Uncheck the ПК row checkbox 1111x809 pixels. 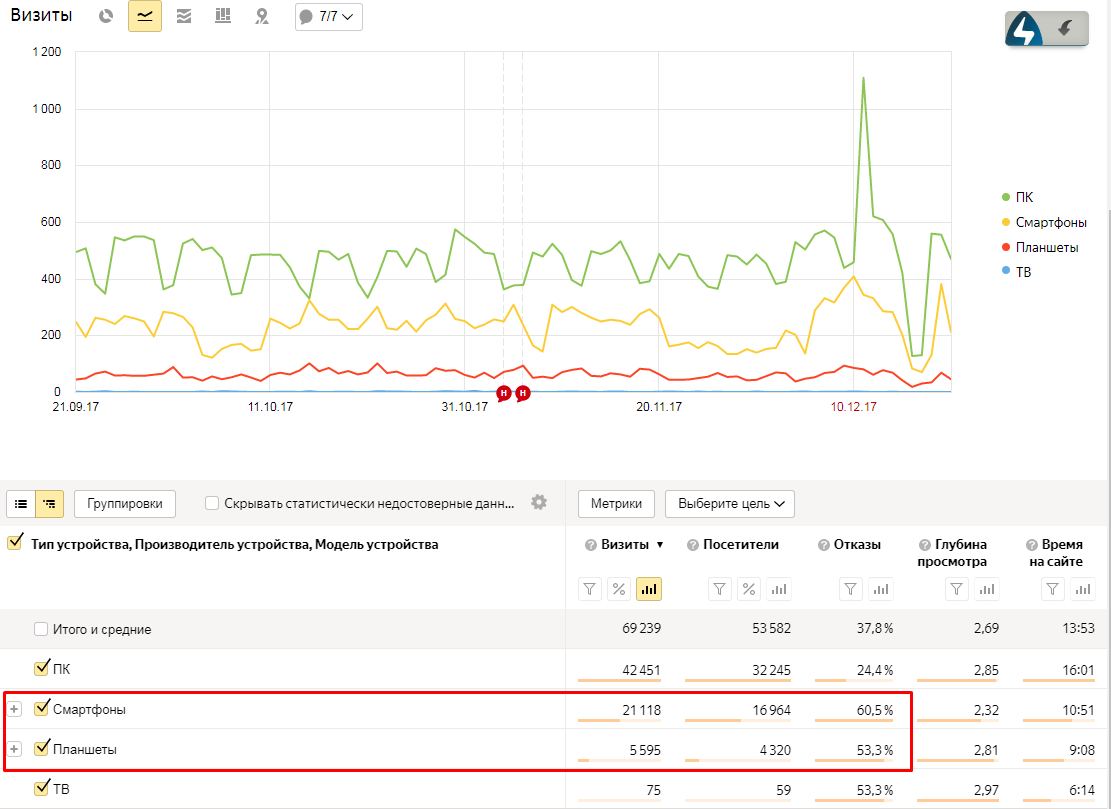click(x=42, y=668)
